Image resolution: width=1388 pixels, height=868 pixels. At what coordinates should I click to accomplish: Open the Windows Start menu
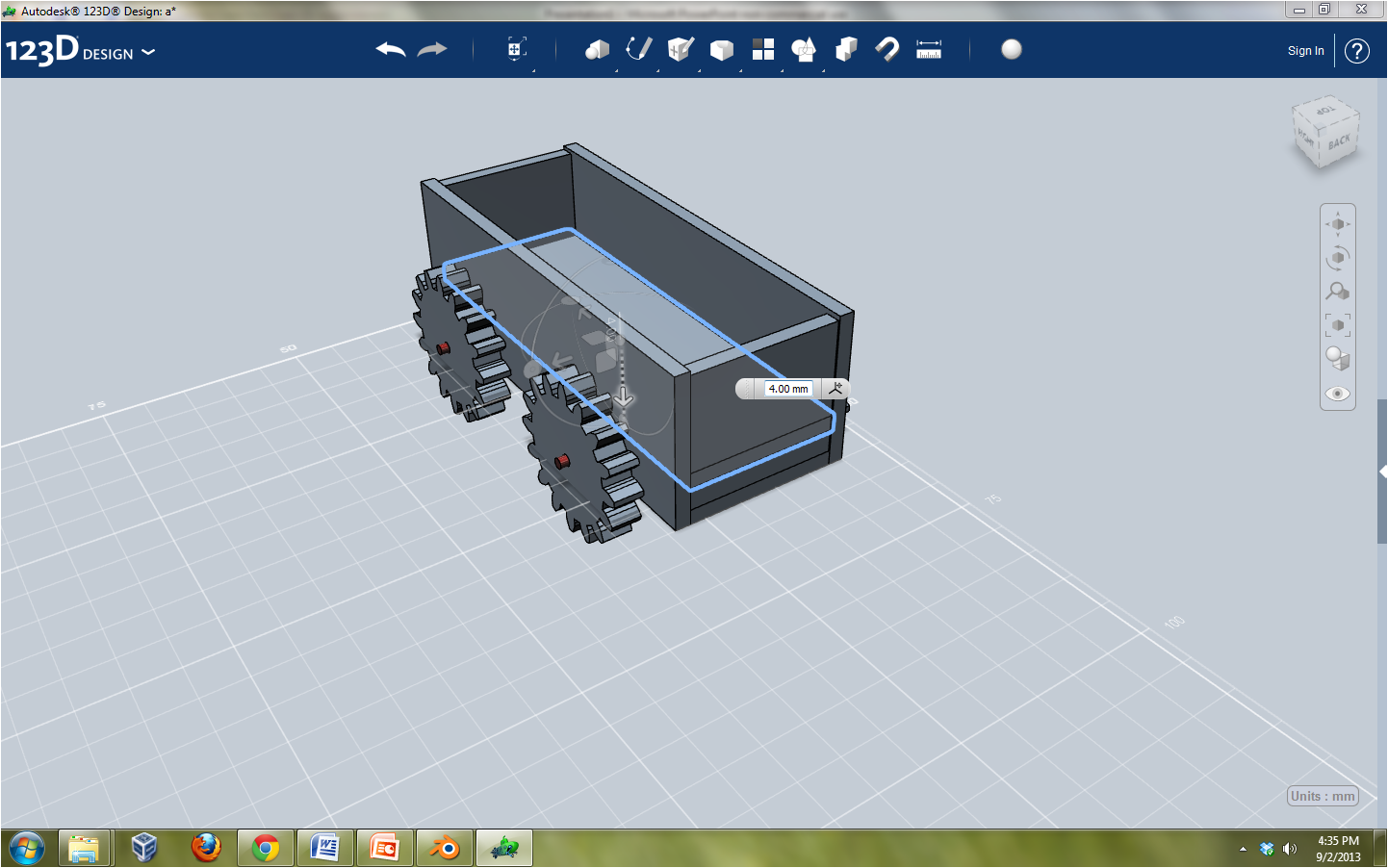(x=26, y=849)
